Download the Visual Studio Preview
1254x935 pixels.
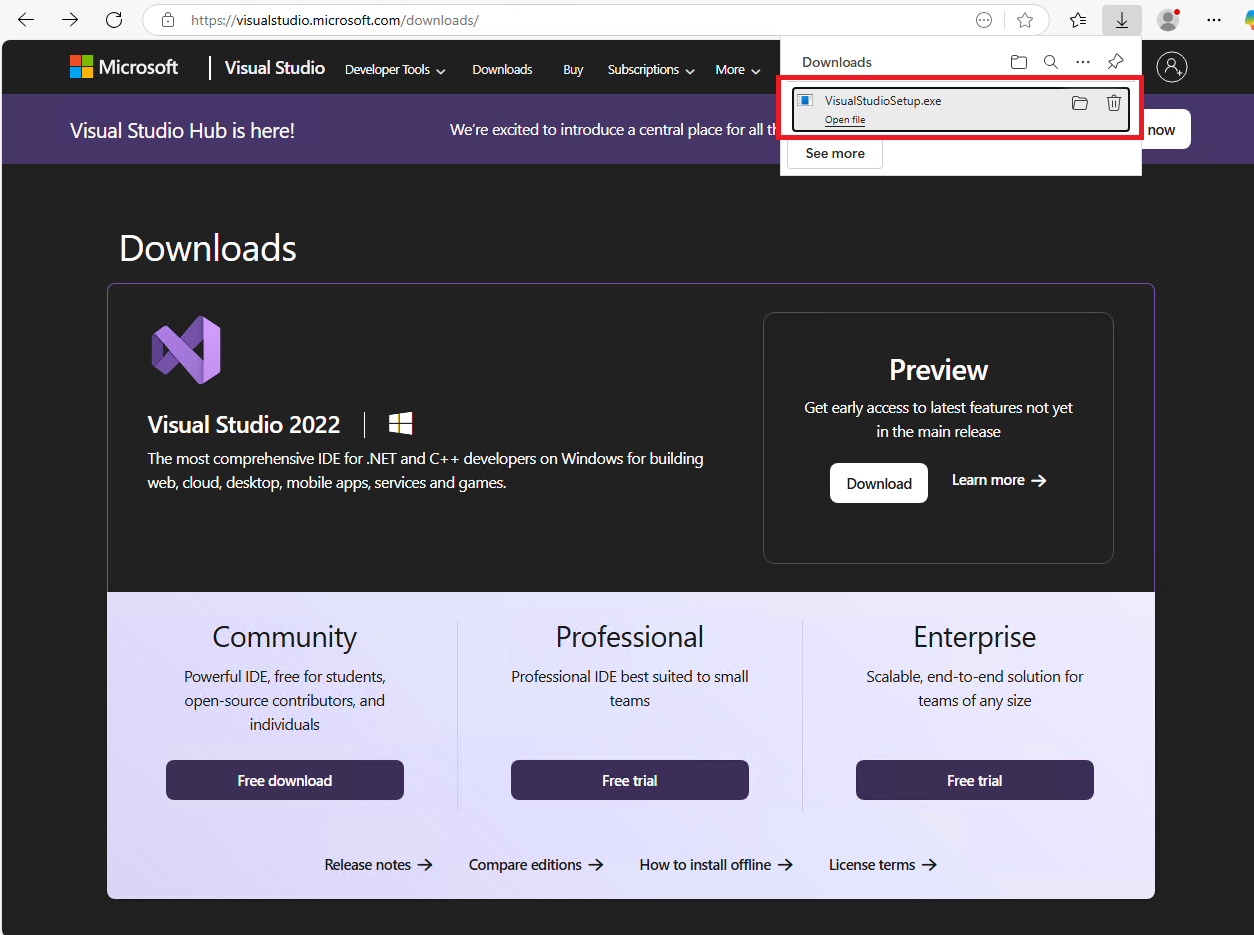point(879,483)
